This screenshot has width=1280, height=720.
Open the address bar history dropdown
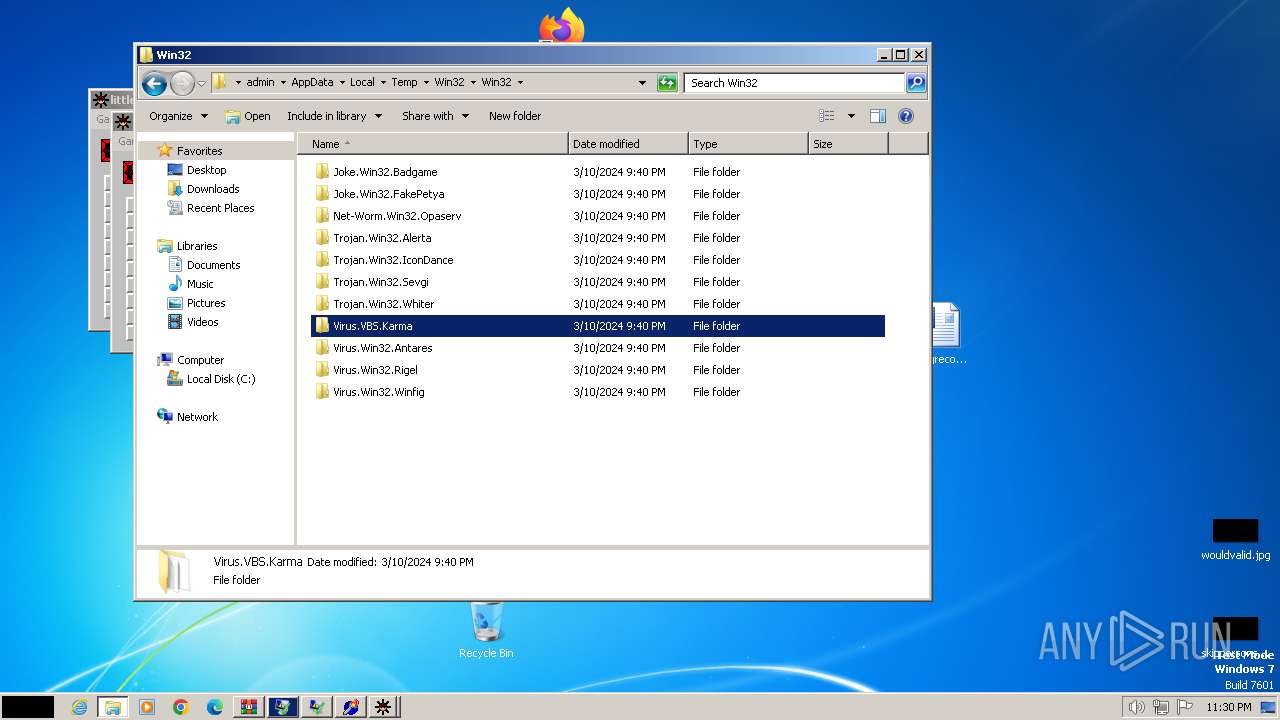[642, 83]
